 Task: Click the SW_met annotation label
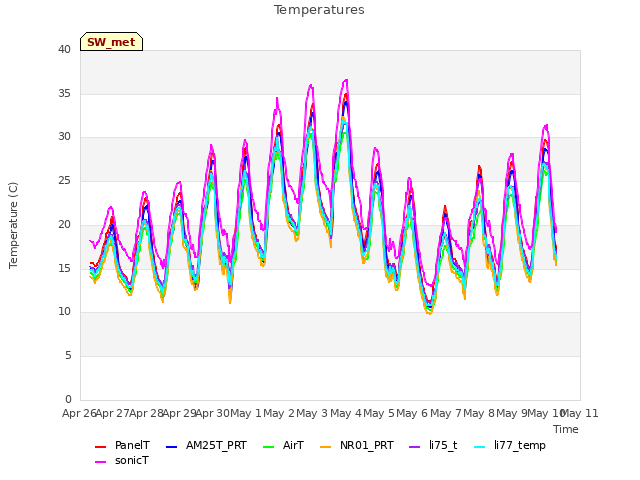click(111, 42)
